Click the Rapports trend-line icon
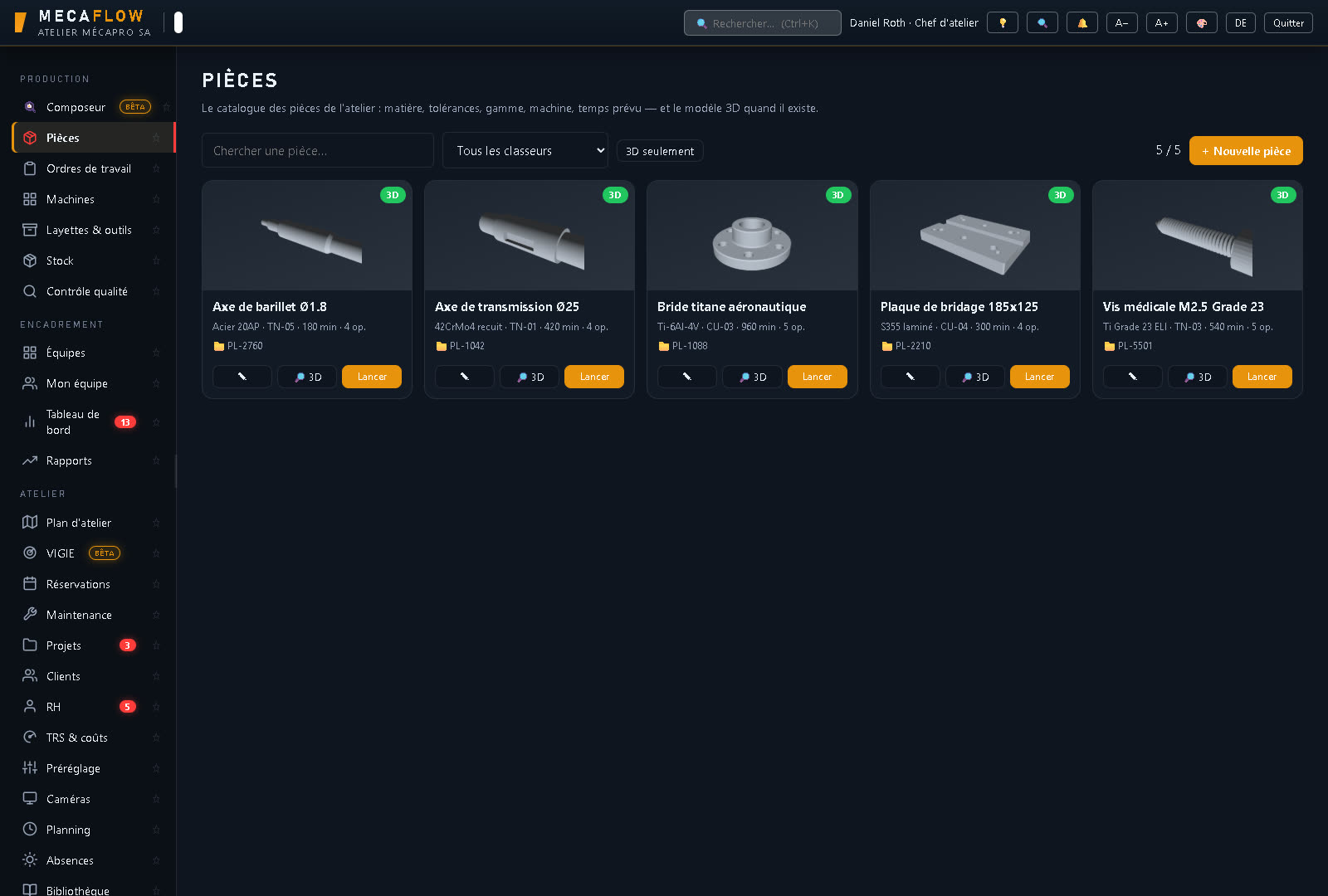The width and height of the screenshot is (1328, 896). pyautogui.click(x=30, y=460)
